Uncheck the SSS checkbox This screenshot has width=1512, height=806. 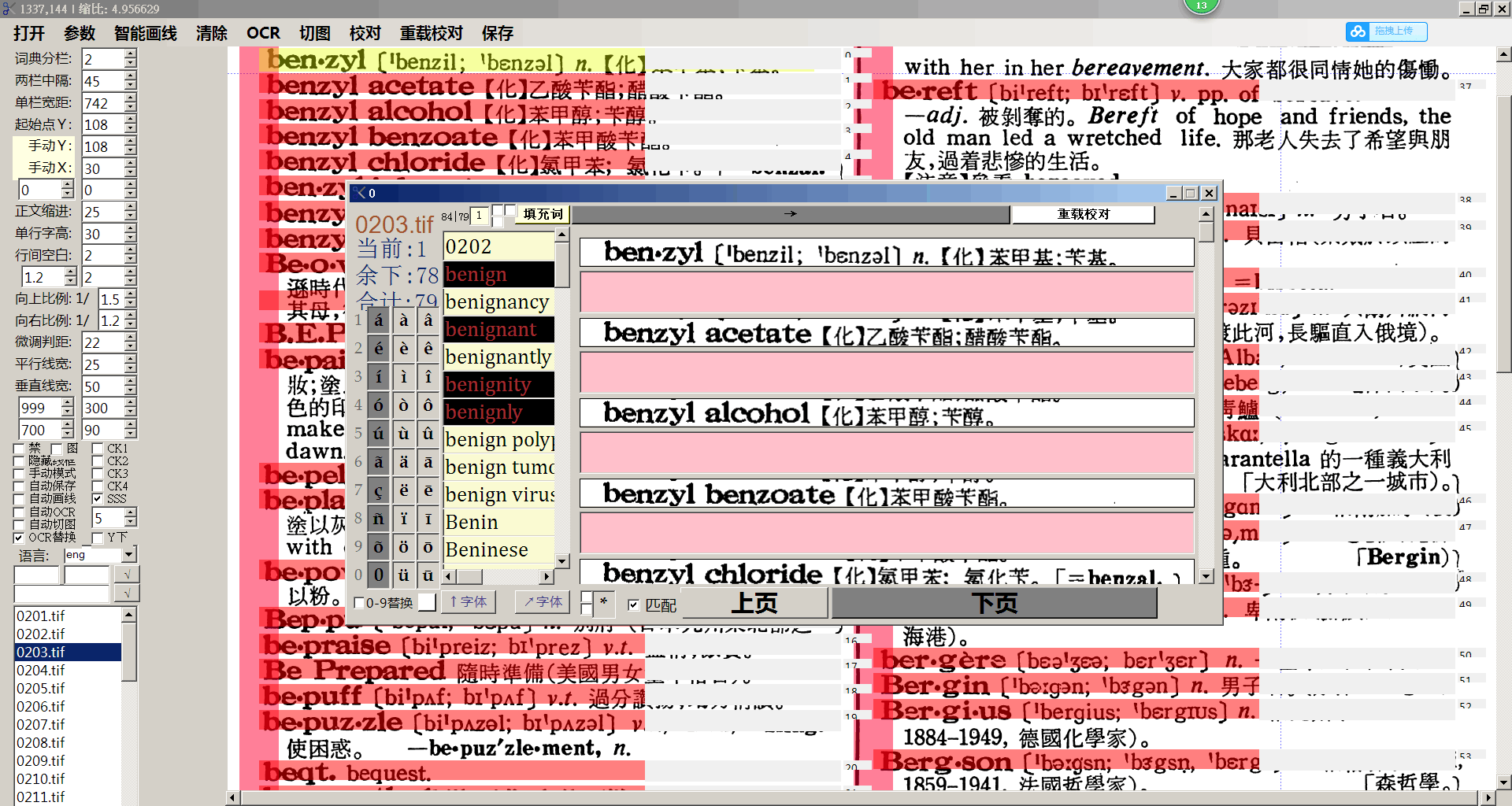click(x=98, y=499)
